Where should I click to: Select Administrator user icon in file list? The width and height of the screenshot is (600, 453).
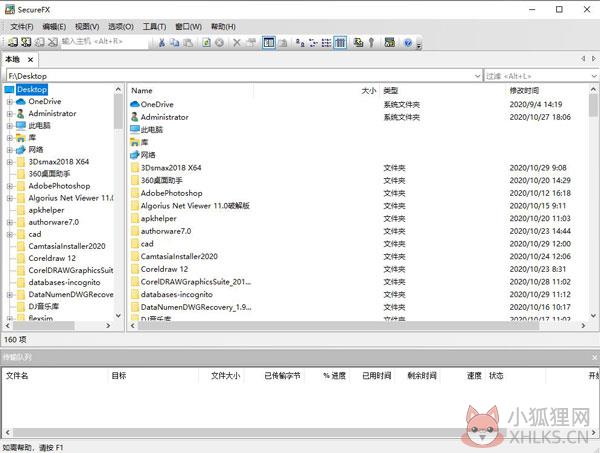[134, 117]
